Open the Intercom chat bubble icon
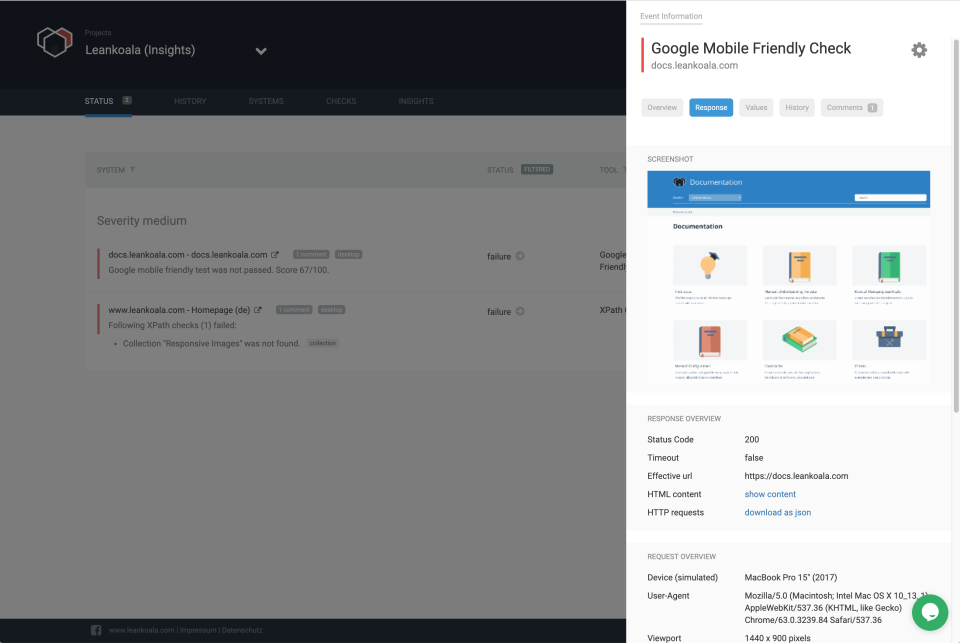Screen dimensions: 960x643 930,612
